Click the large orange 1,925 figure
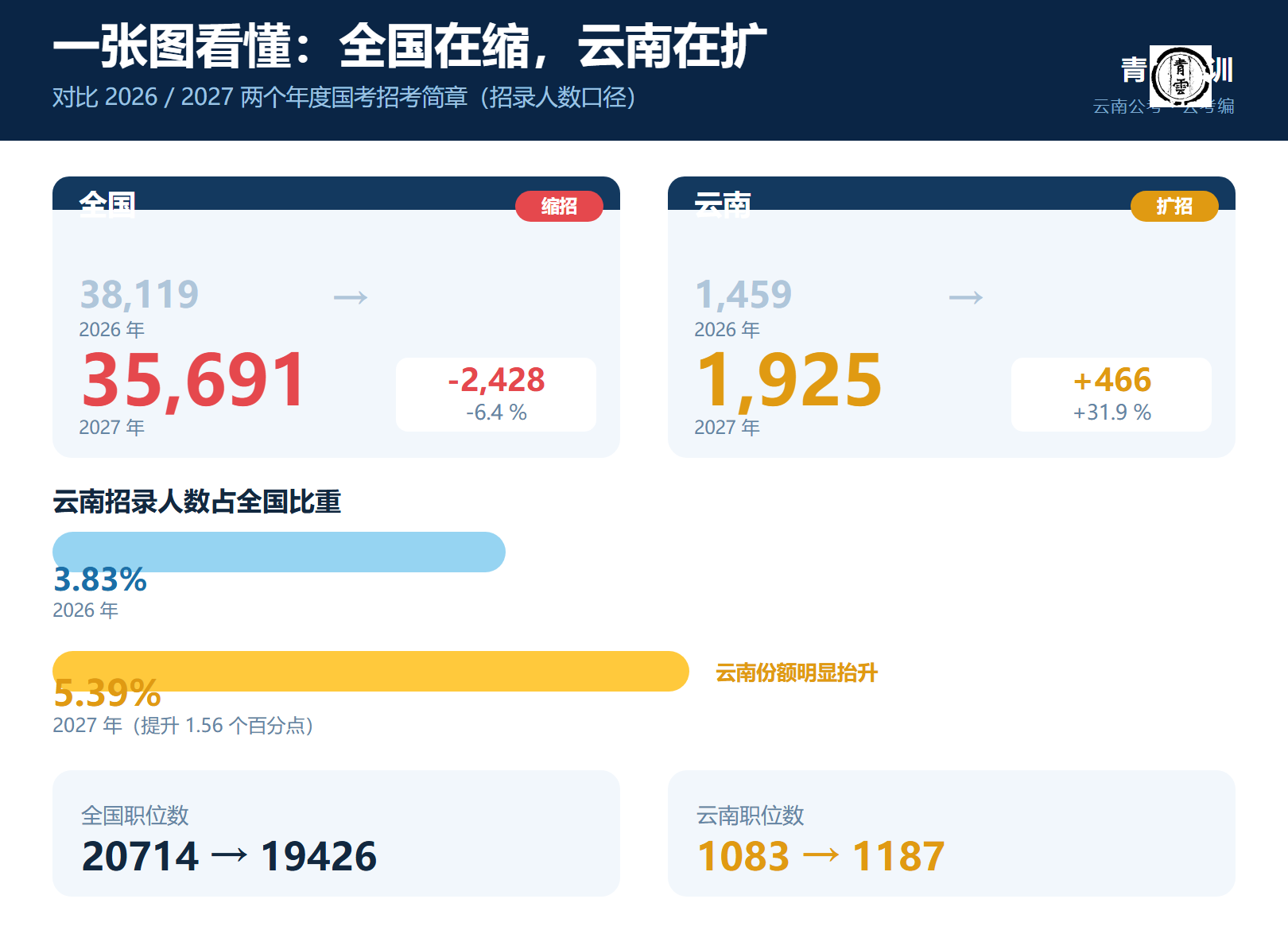 (x=789, y=380)
